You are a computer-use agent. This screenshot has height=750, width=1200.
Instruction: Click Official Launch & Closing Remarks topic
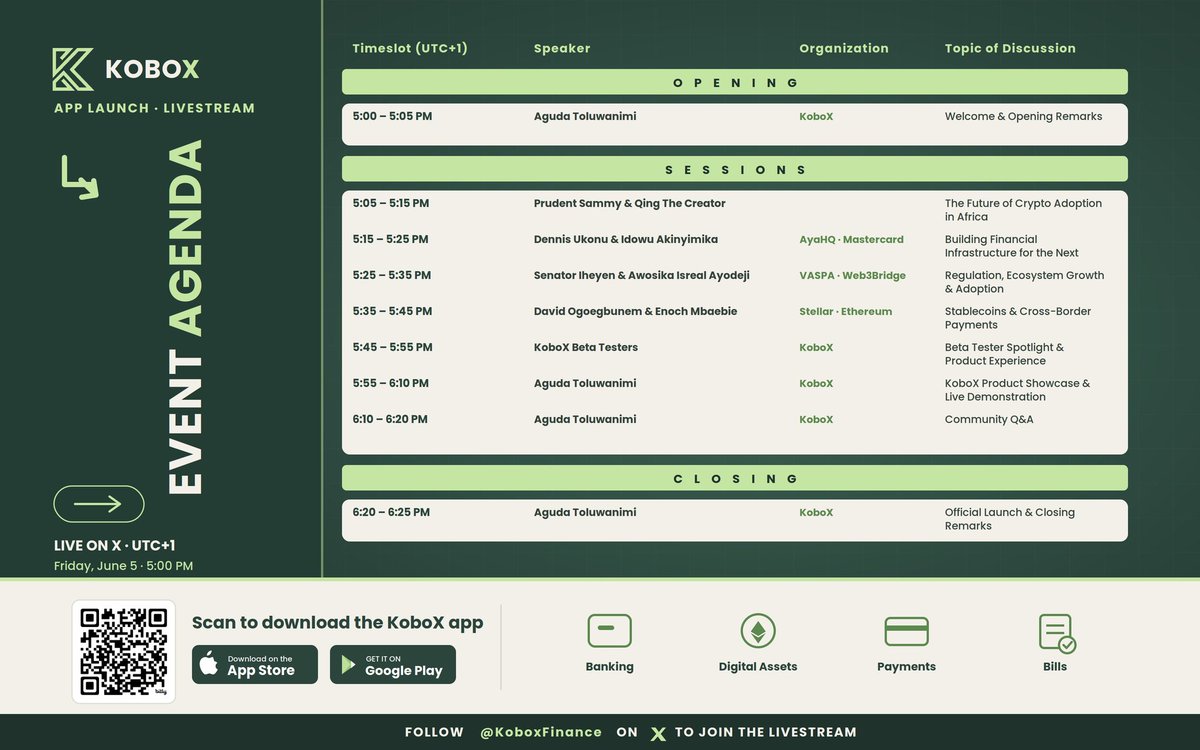(x=1010, y=519)
